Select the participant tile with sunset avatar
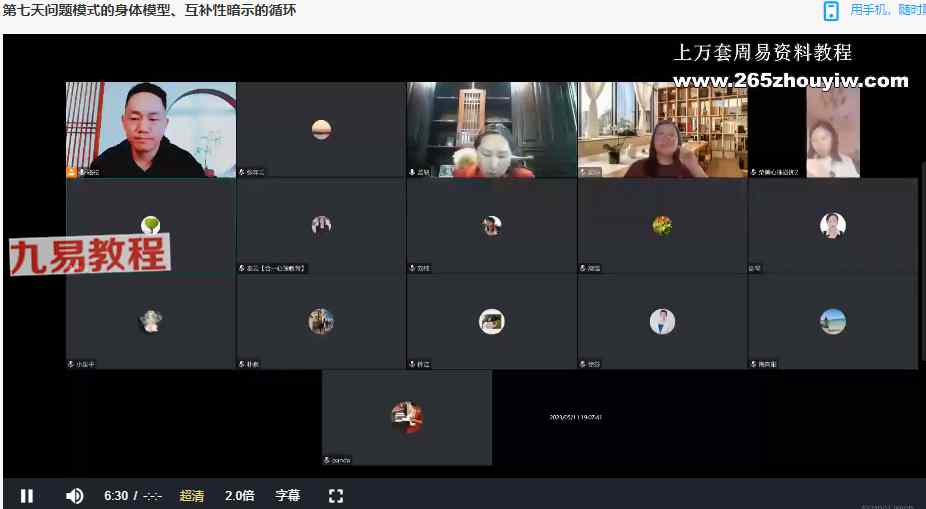 [x=321, y=129]
